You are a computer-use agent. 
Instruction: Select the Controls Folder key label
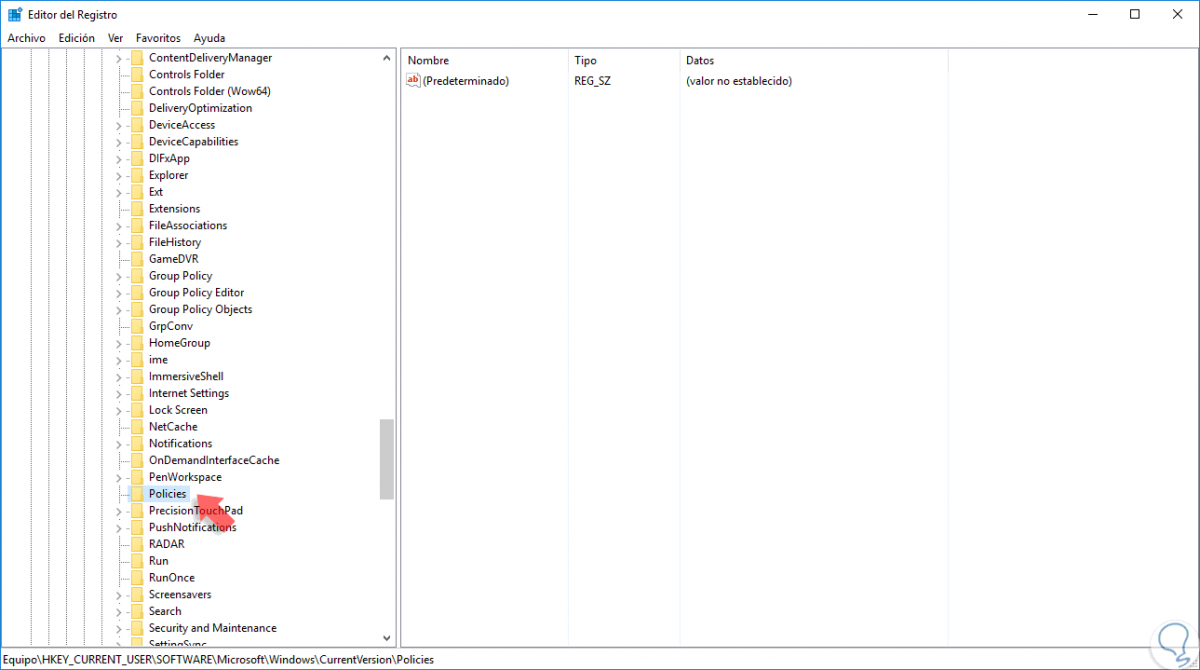[x=187, y=75]
